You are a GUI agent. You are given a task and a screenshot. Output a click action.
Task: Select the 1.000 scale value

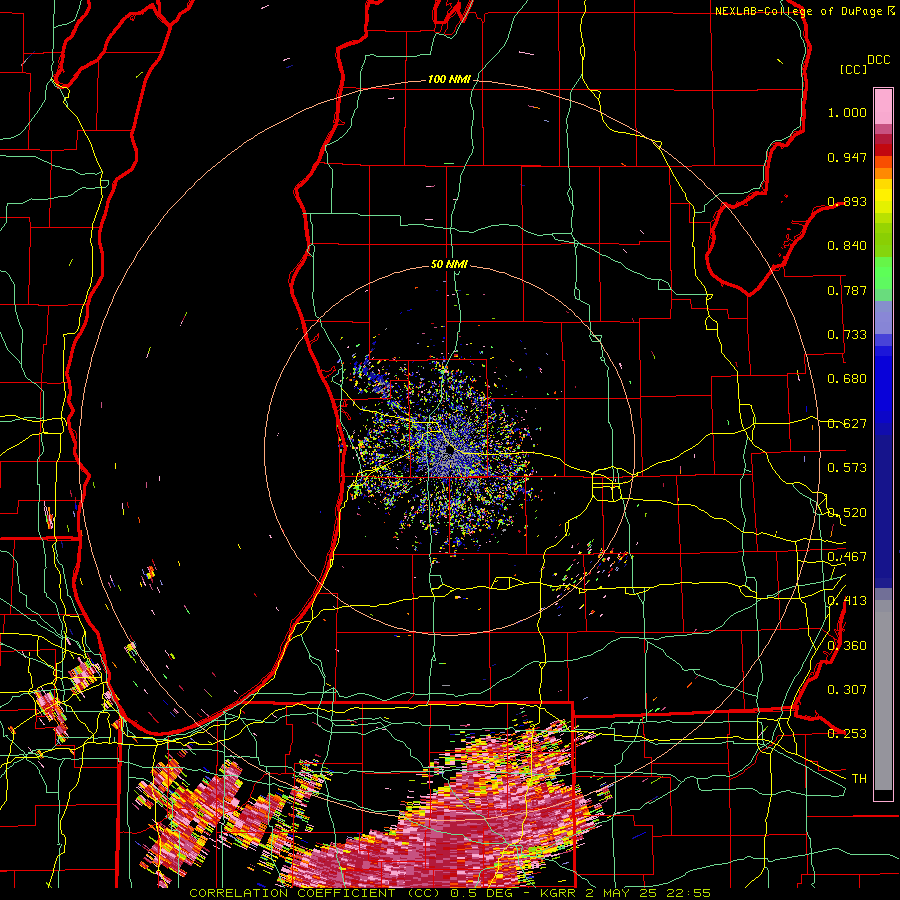click(x=847, y=112)
